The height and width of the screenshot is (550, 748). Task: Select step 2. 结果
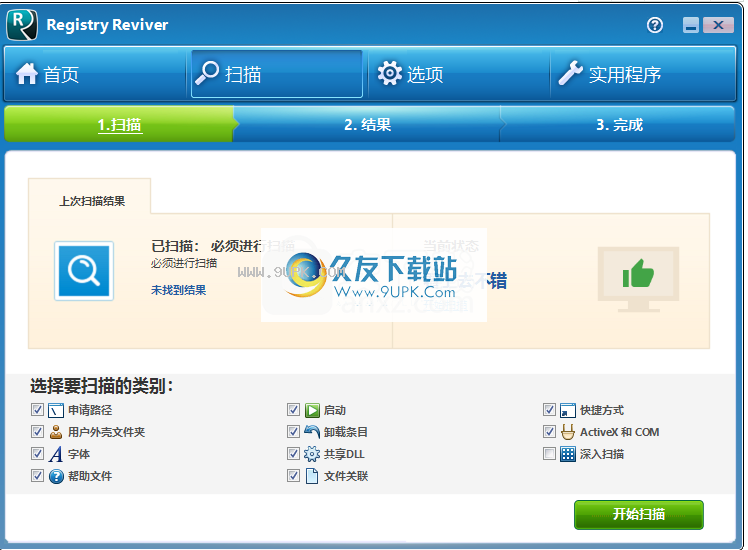[367, 125]
